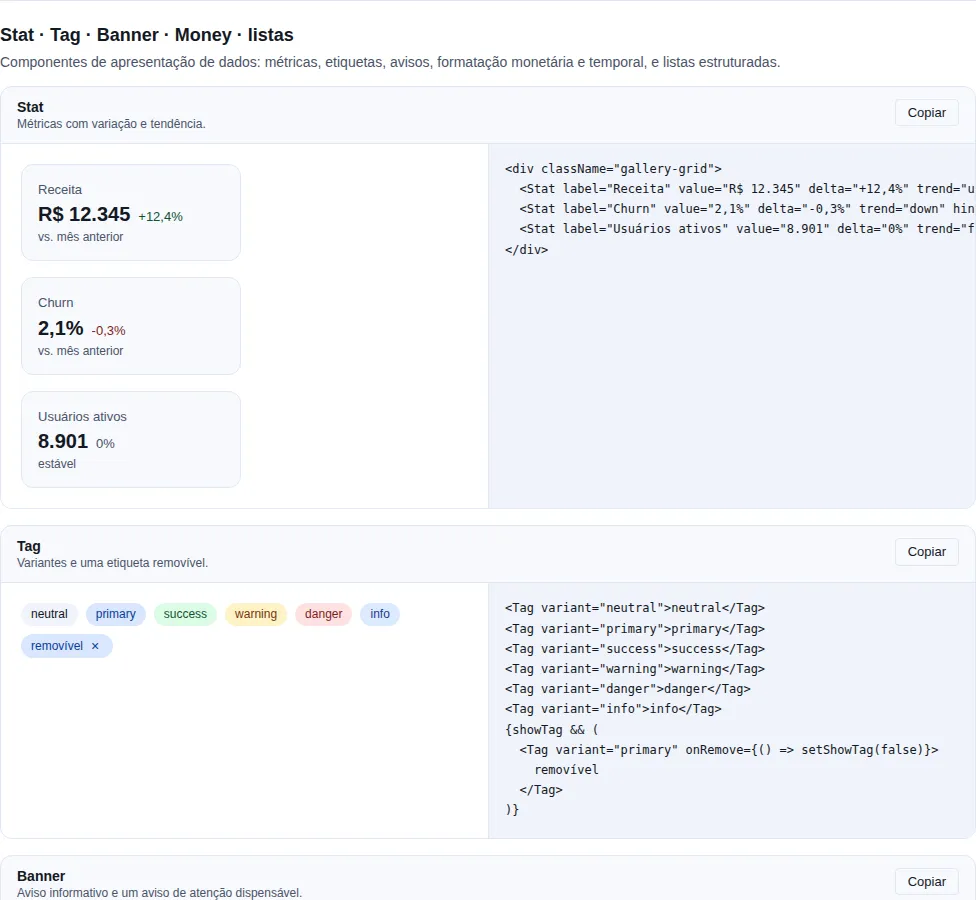Image resolution: width=976 pixels, height=900 pixels.
Task: Copy the Stat component code
Action: (926, 113)
